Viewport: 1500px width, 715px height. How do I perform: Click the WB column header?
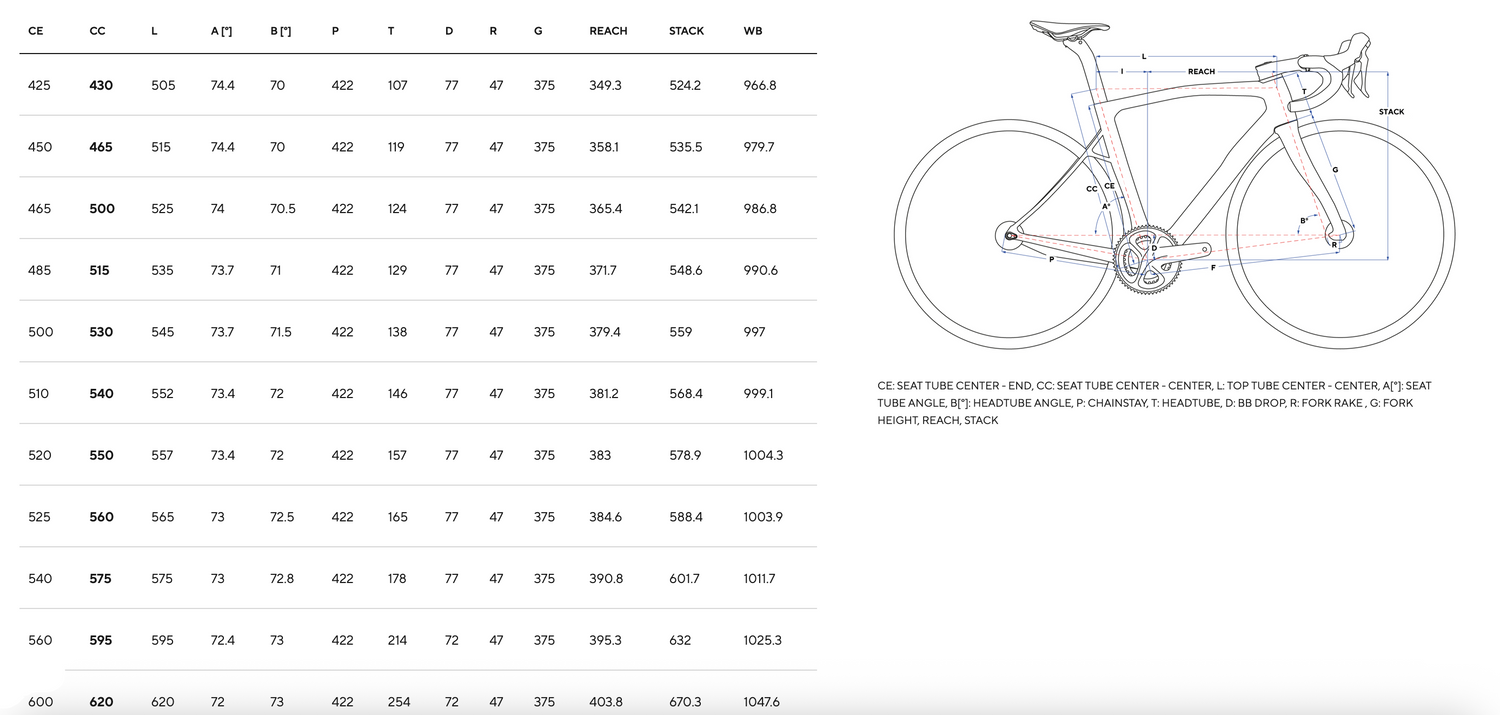click(753, 31)
